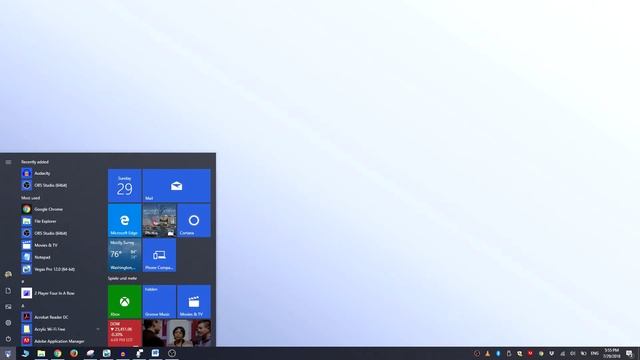Open the Phone Companion tile

(159, 255)
